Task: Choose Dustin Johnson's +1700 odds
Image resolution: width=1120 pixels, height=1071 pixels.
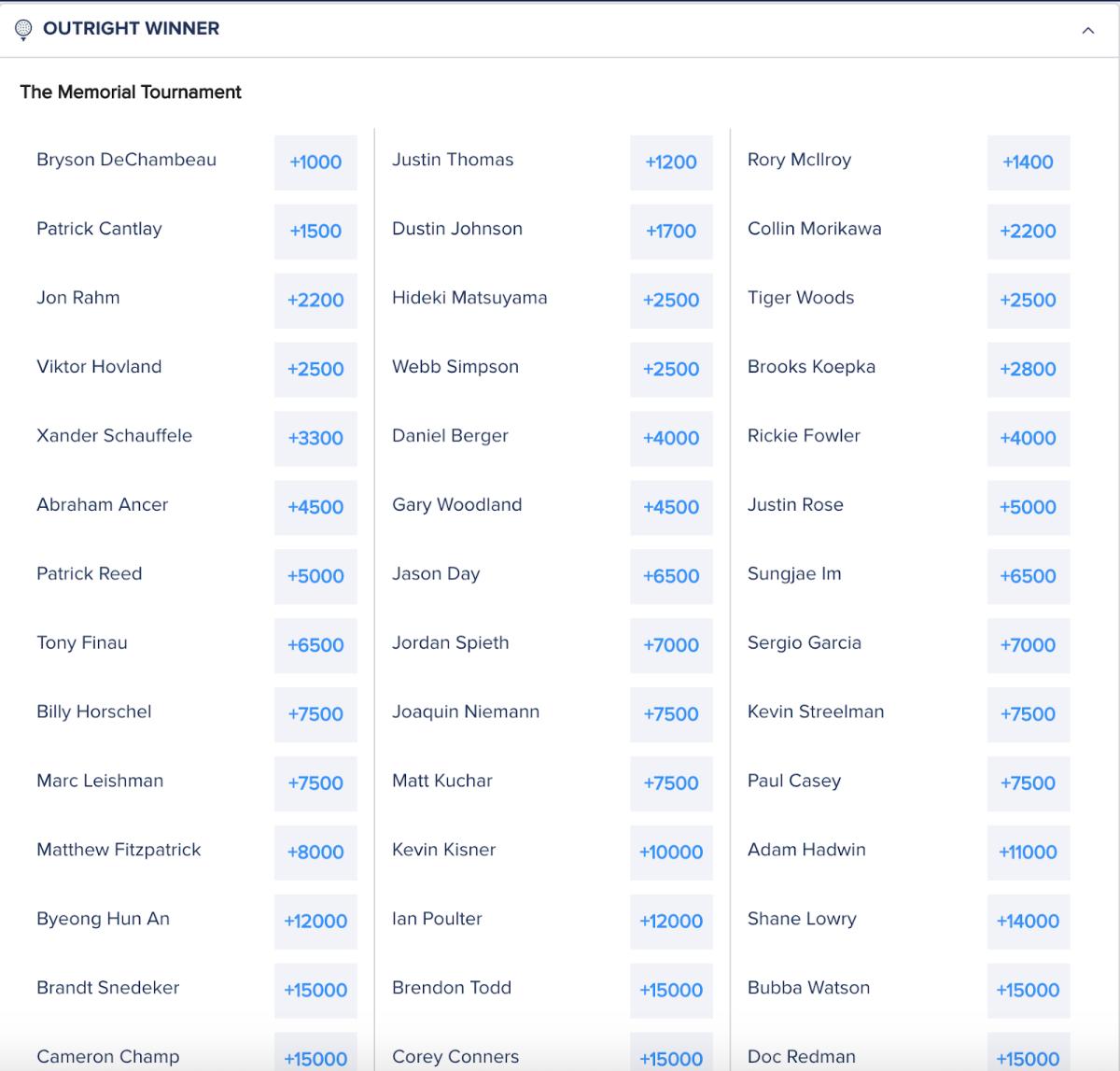Action: (671, 232)
